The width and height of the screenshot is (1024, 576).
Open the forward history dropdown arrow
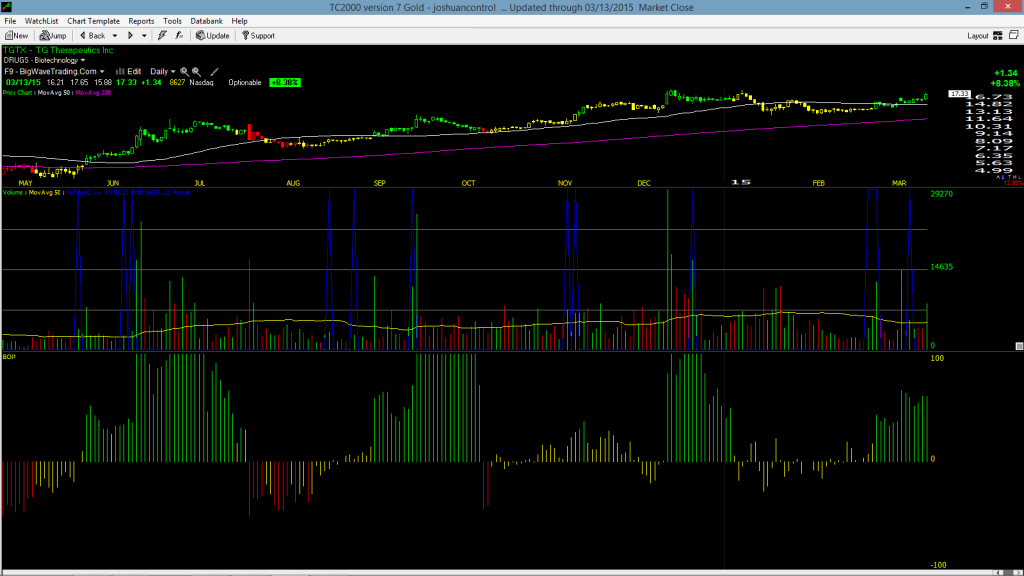(x=144, y=36)
